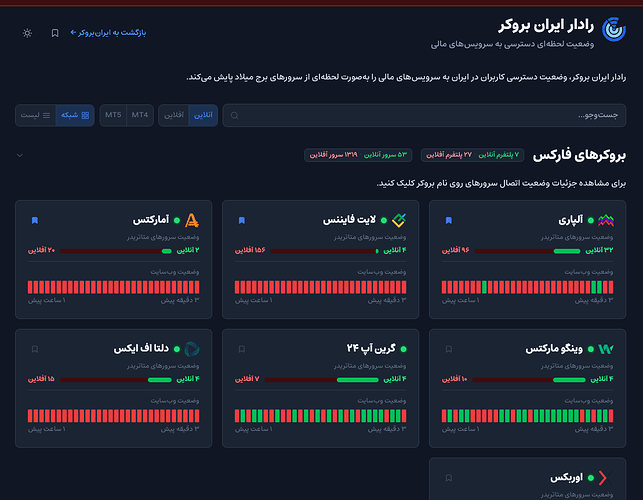Open the saved bookmarks icon in the header
The height and width of the screenshot is (500, 643).
(55, 33)
